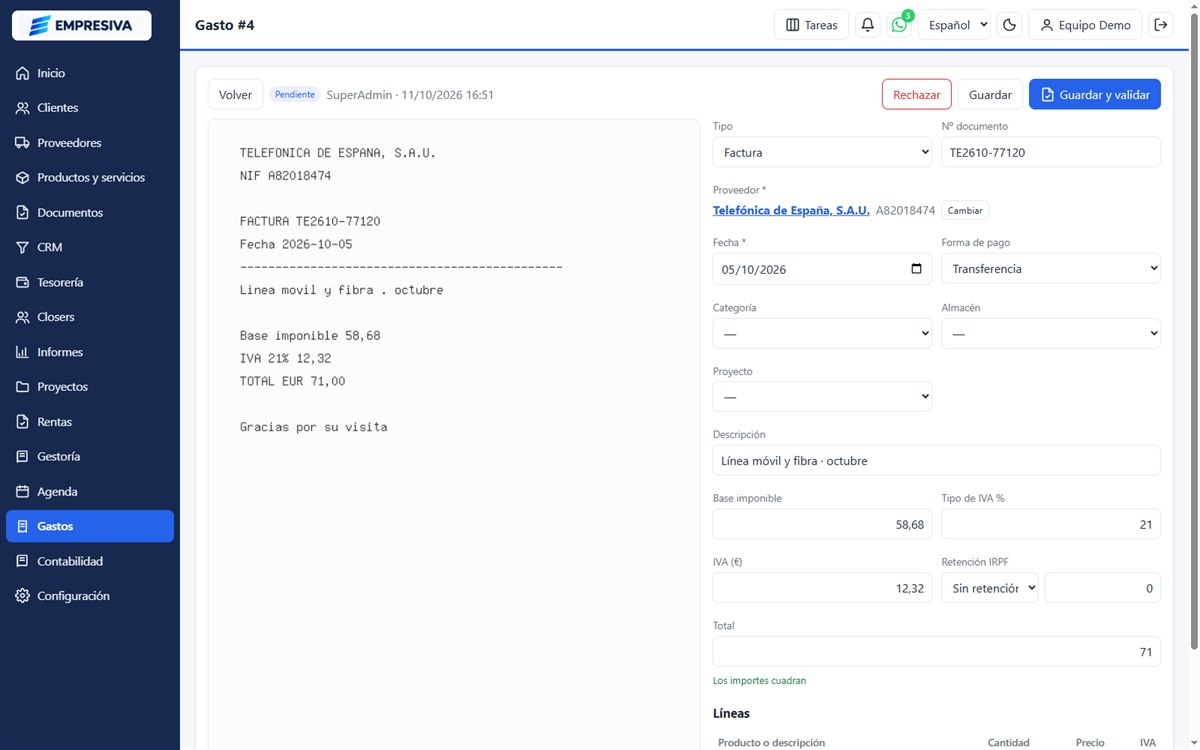Image resolution: width=1200 pixels, height=750 pixels.
Task: Open Informes in sidebar
Action: pyautogui.click(x=90, y=352)
